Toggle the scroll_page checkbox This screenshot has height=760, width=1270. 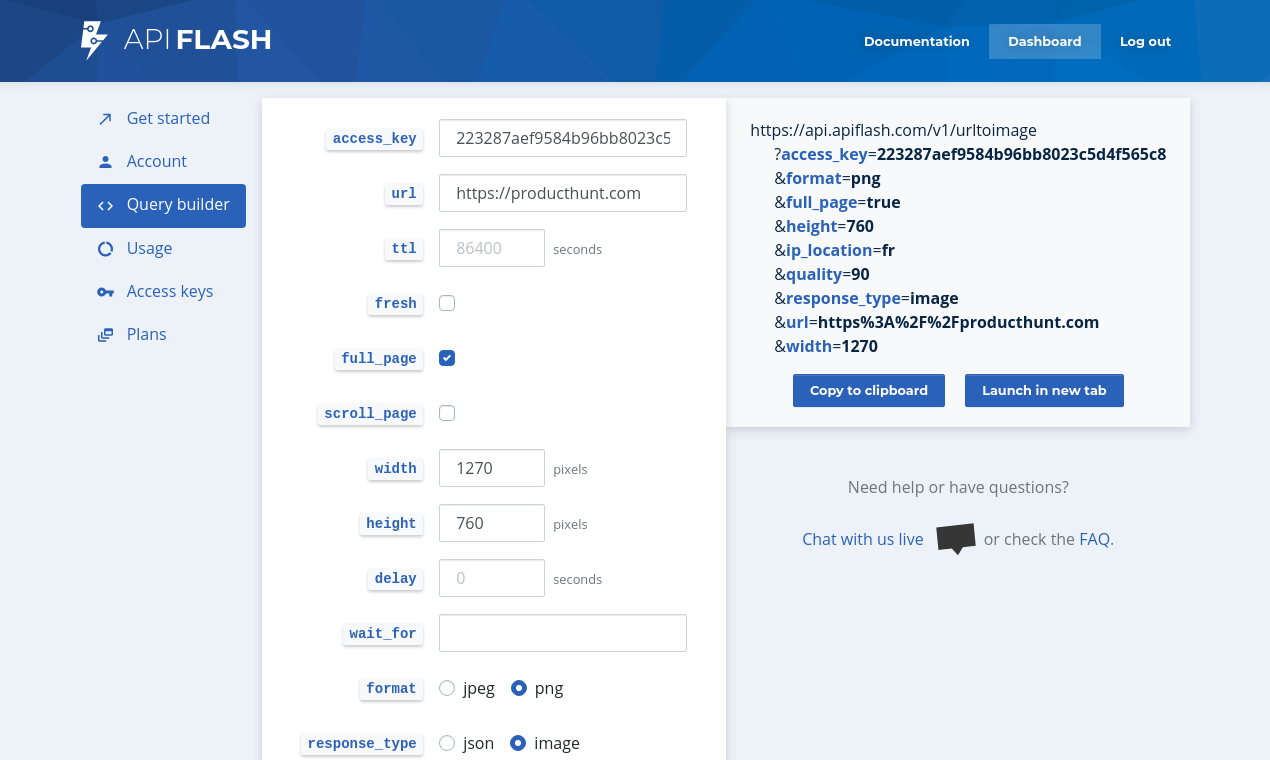tap(446, 412)
